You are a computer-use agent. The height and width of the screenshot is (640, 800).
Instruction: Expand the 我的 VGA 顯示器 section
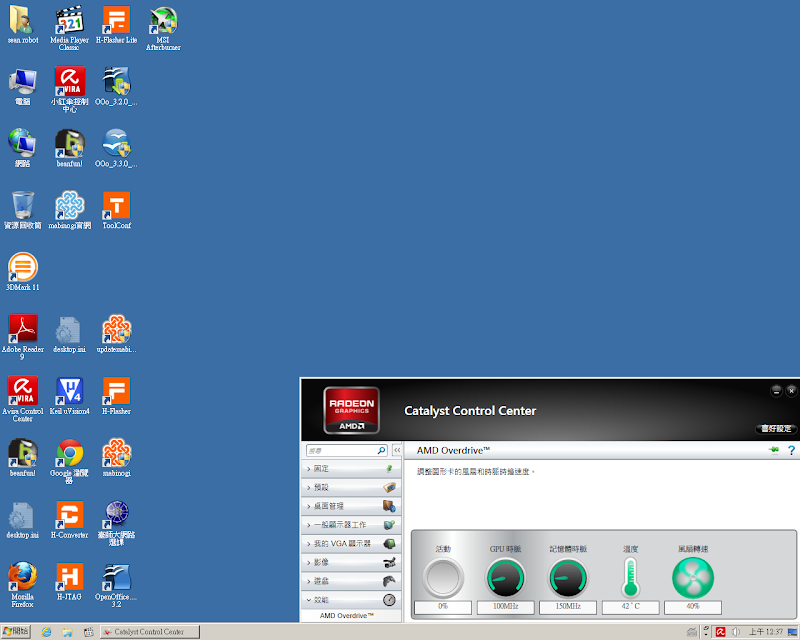click(351, 544)
